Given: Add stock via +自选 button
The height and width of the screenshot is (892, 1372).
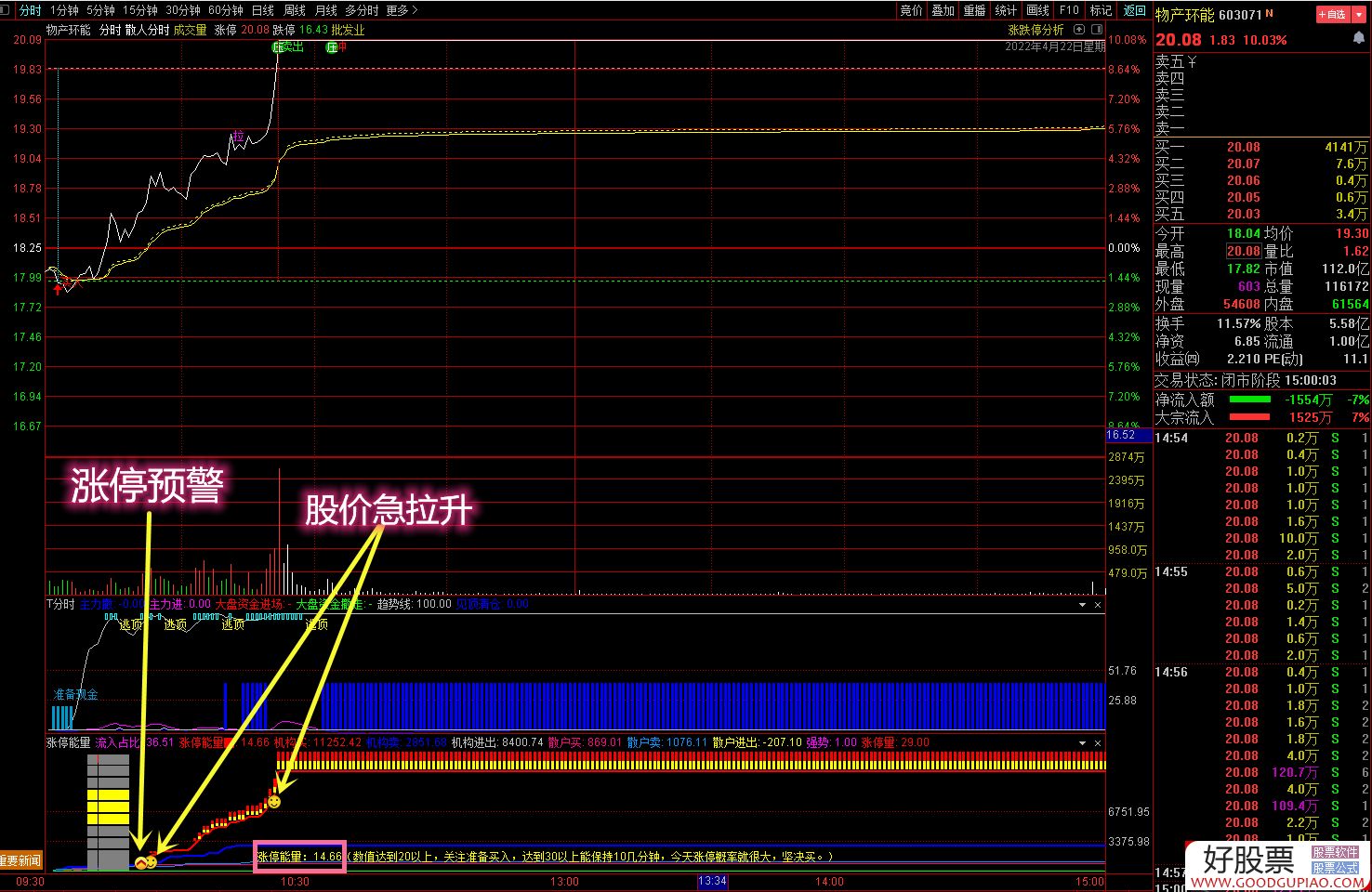Looking at the screenshot, I should click(1331, 15).
